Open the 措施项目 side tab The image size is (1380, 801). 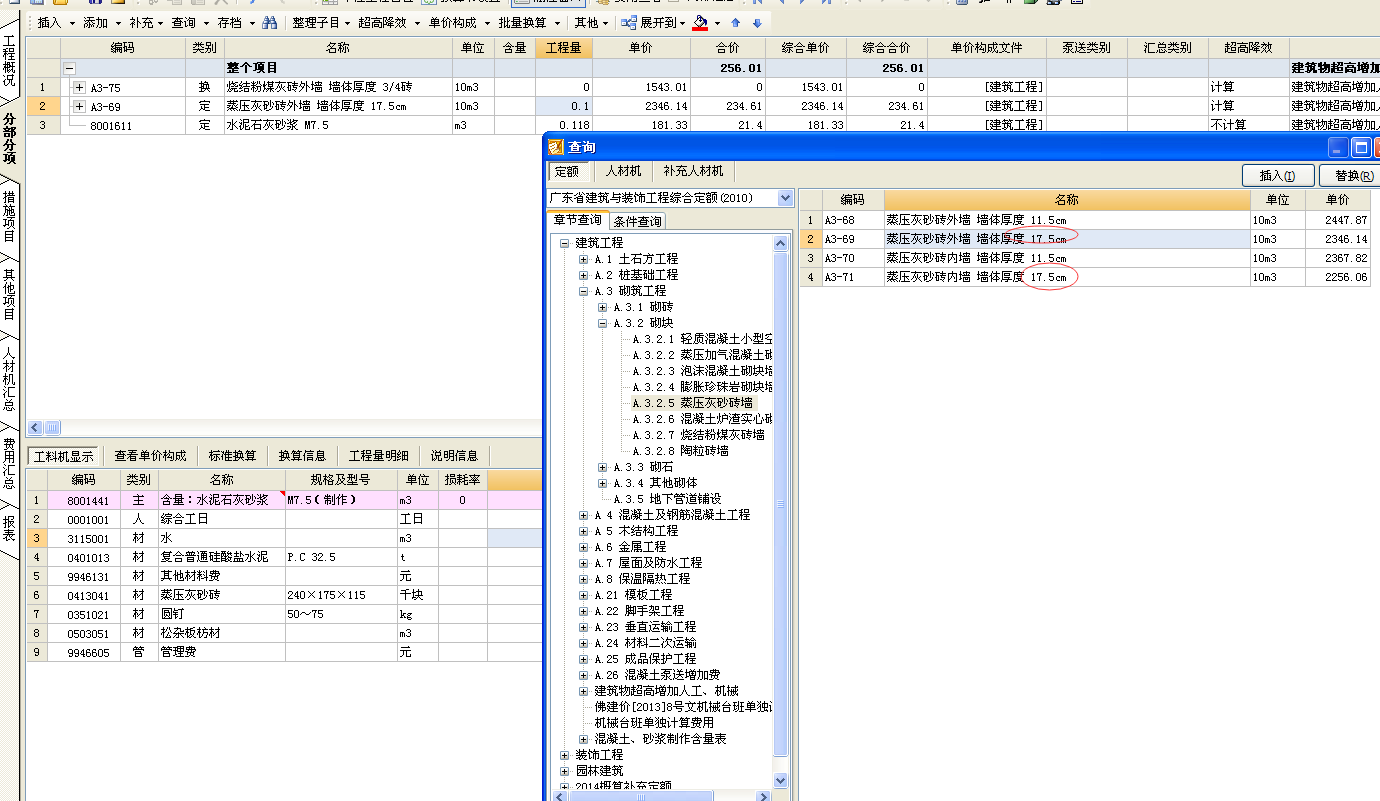(x=9, y=216)
